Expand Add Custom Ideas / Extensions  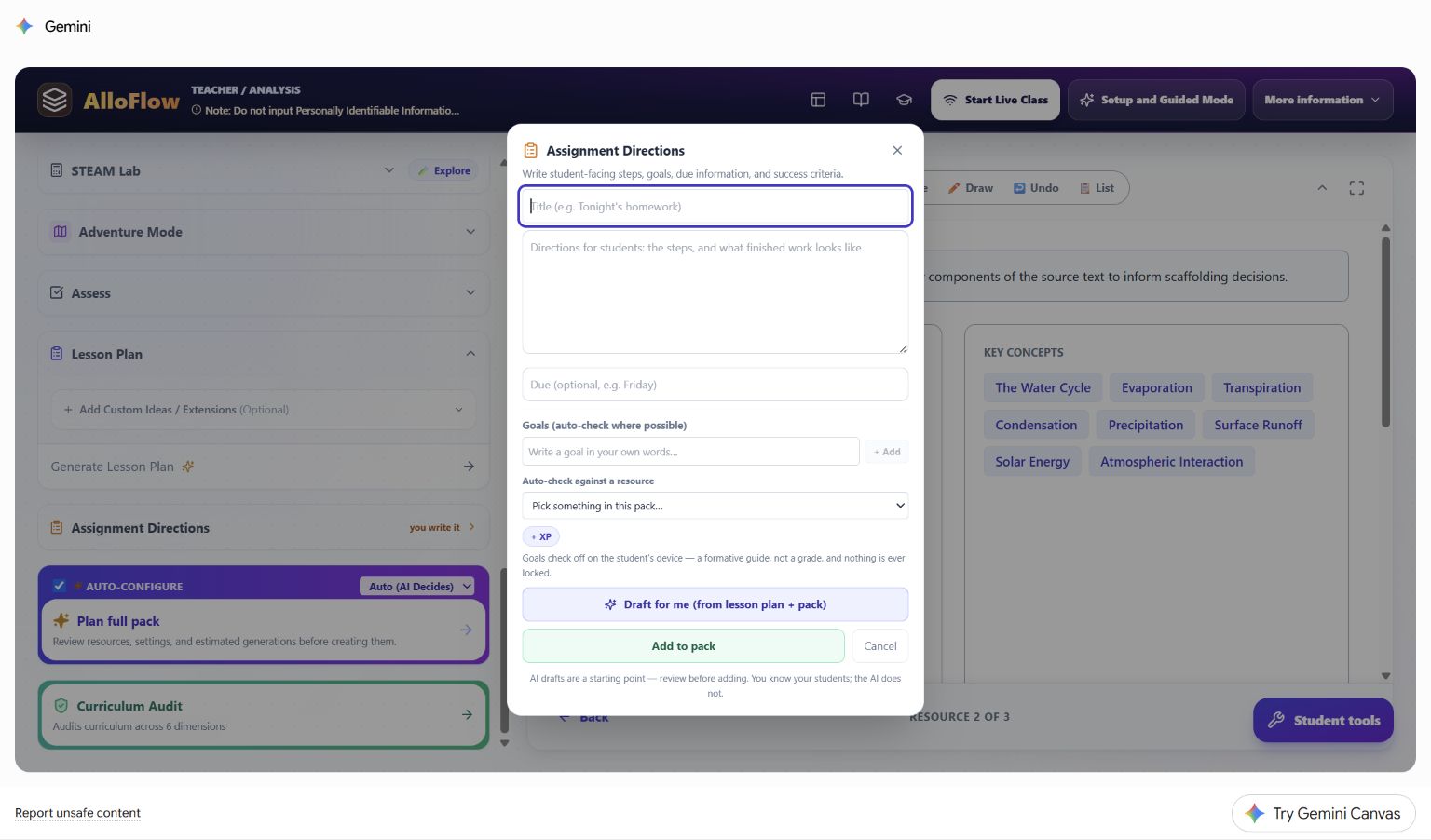pyautogui.click(x=264, y=410)
